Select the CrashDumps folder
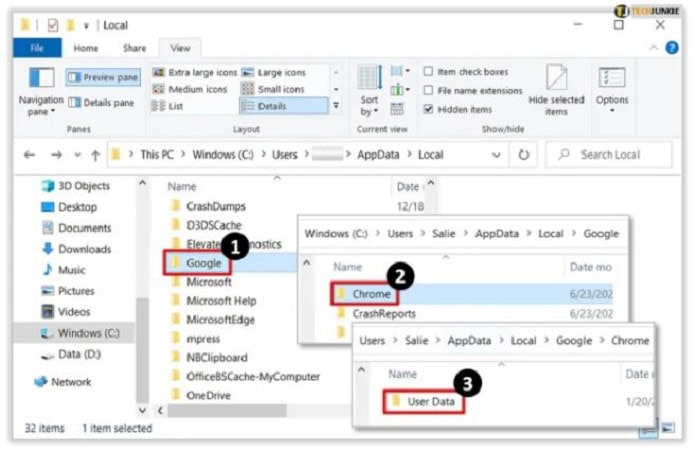 pos(208,206)
